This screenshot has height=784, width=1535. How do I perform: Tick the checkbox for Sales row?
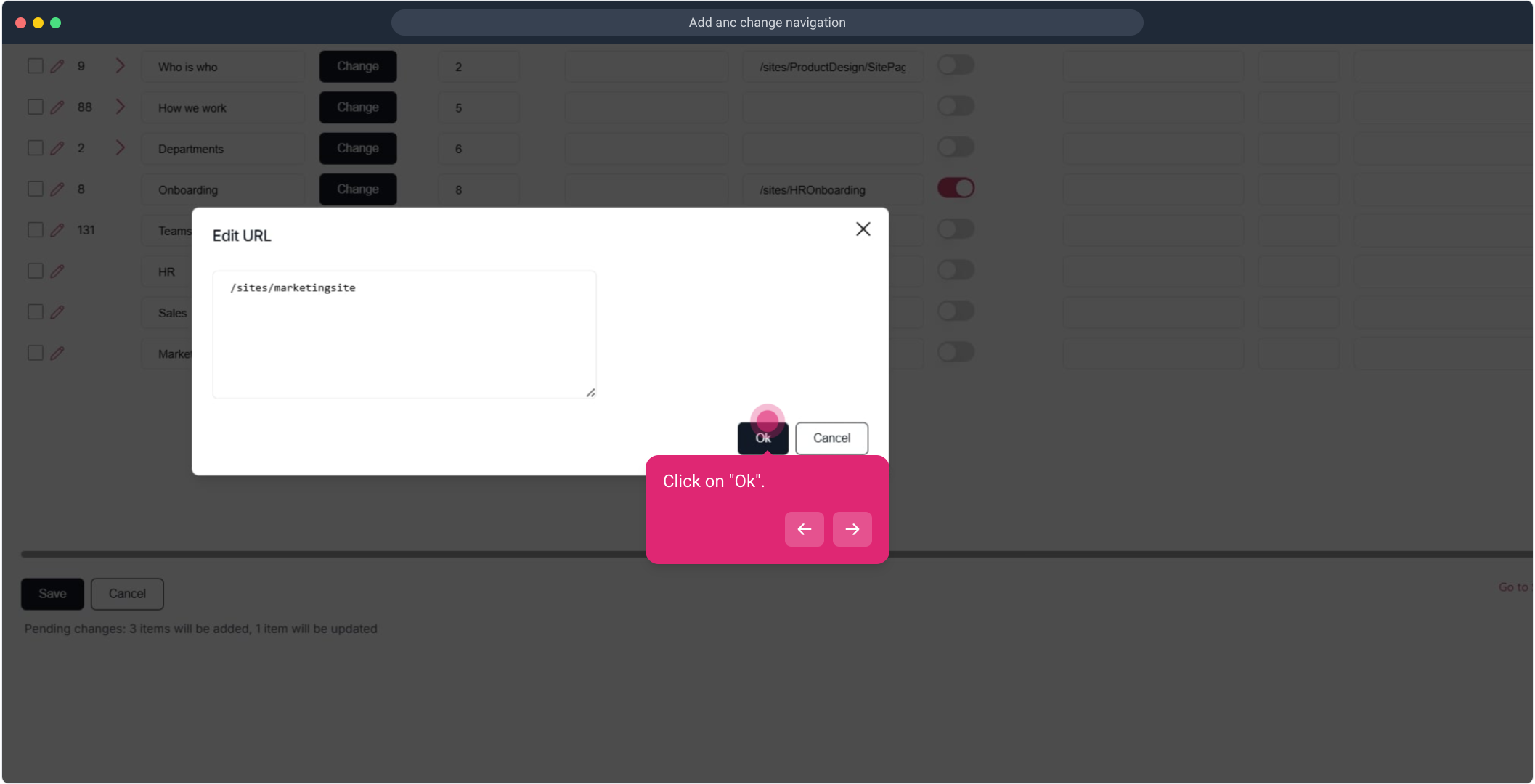[x=36, y=312]
